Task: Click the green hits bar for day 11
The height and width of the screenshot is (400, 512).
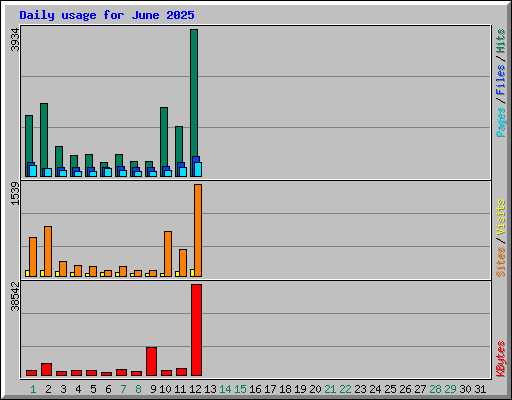Action: click(x=179, y=144)
